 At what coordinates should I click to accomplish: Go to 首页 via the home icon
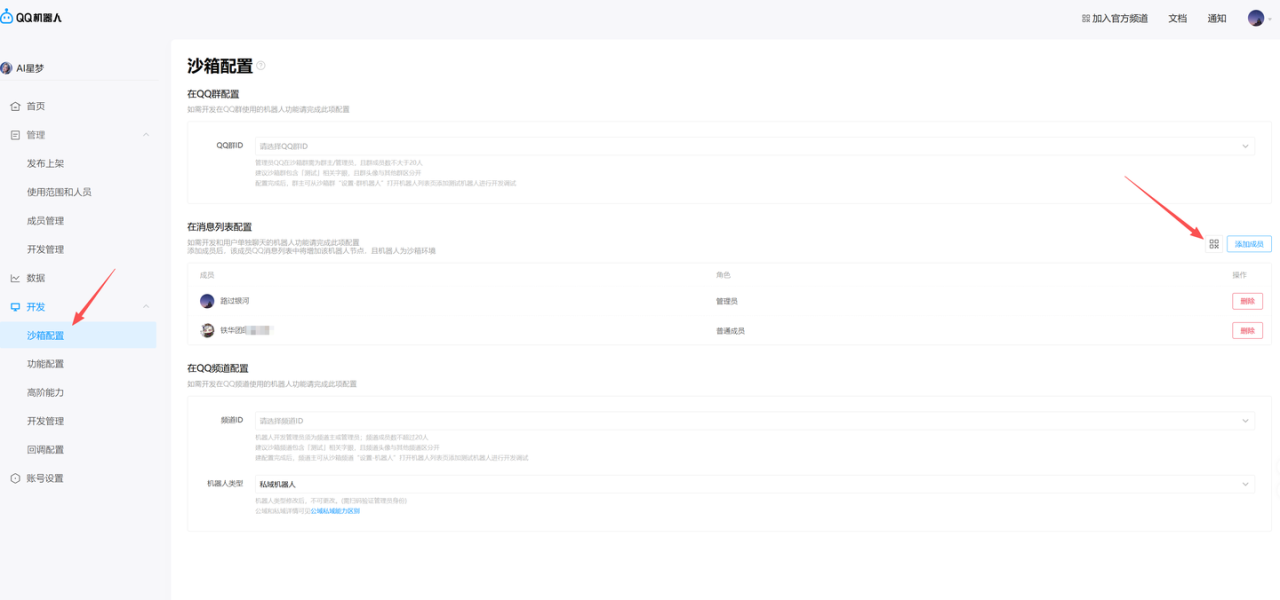(x=15, y=106)
